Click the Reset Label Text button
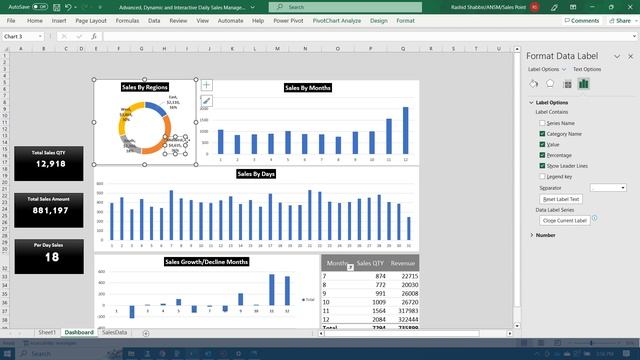Image resolution: width=640 pixels, height=360 pixels. [x=561, y=199]
